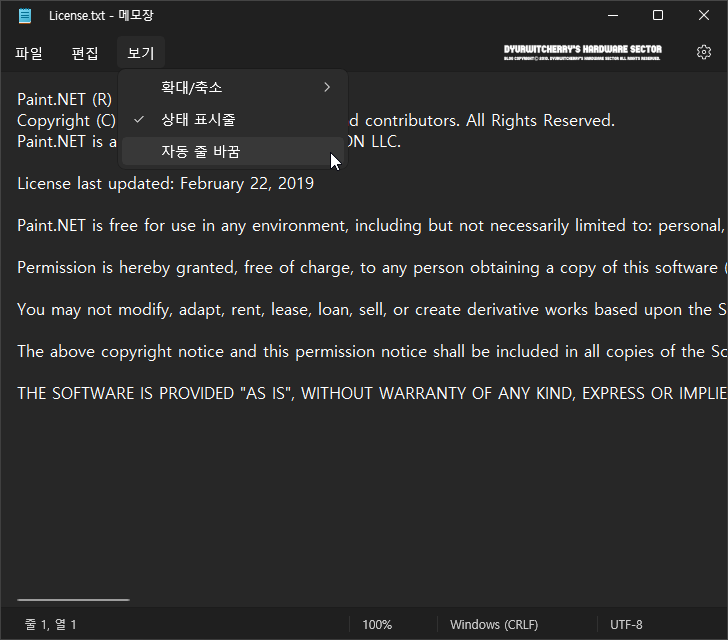Click the 확대/축소 submenu chevron arrow
Viewport: 728px width, 640px height.
coord(327,87)
